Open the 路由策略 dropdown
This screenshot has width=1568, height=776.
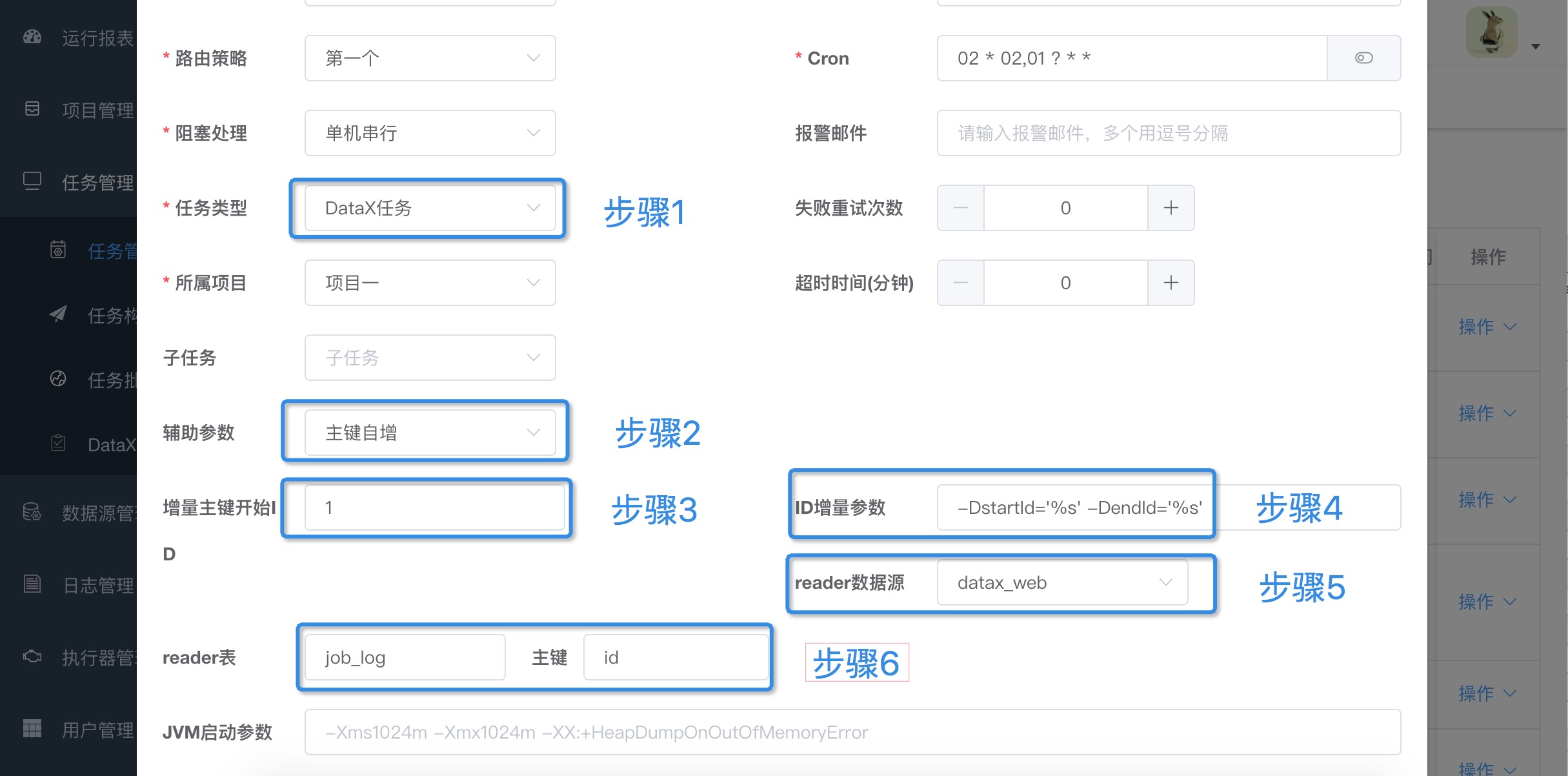pos(430,58)
